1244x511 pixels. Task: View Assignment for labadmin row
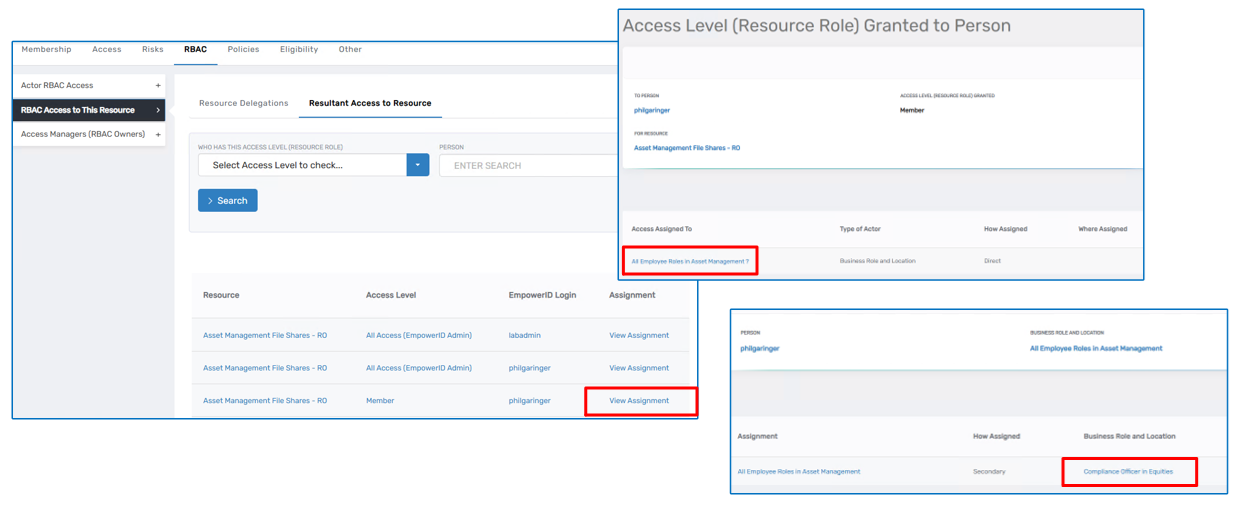pyautogui.click(x=639, y=336)
